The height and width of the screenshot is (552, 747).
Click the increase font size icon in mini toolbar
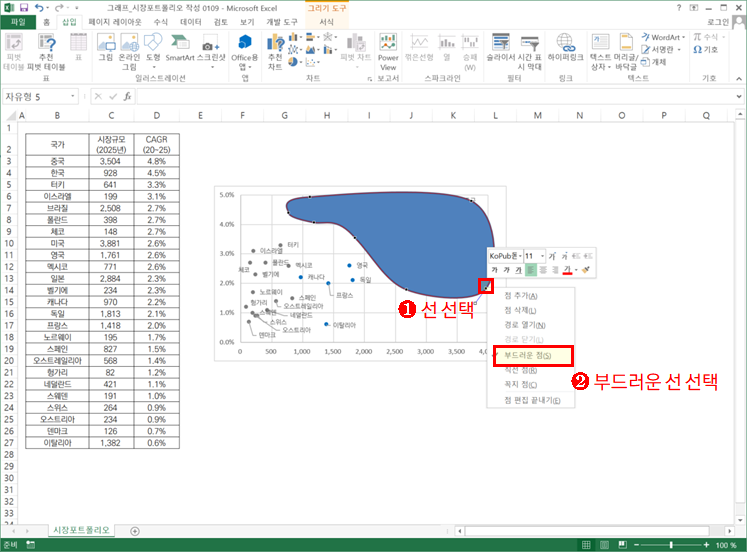point(552,256)
